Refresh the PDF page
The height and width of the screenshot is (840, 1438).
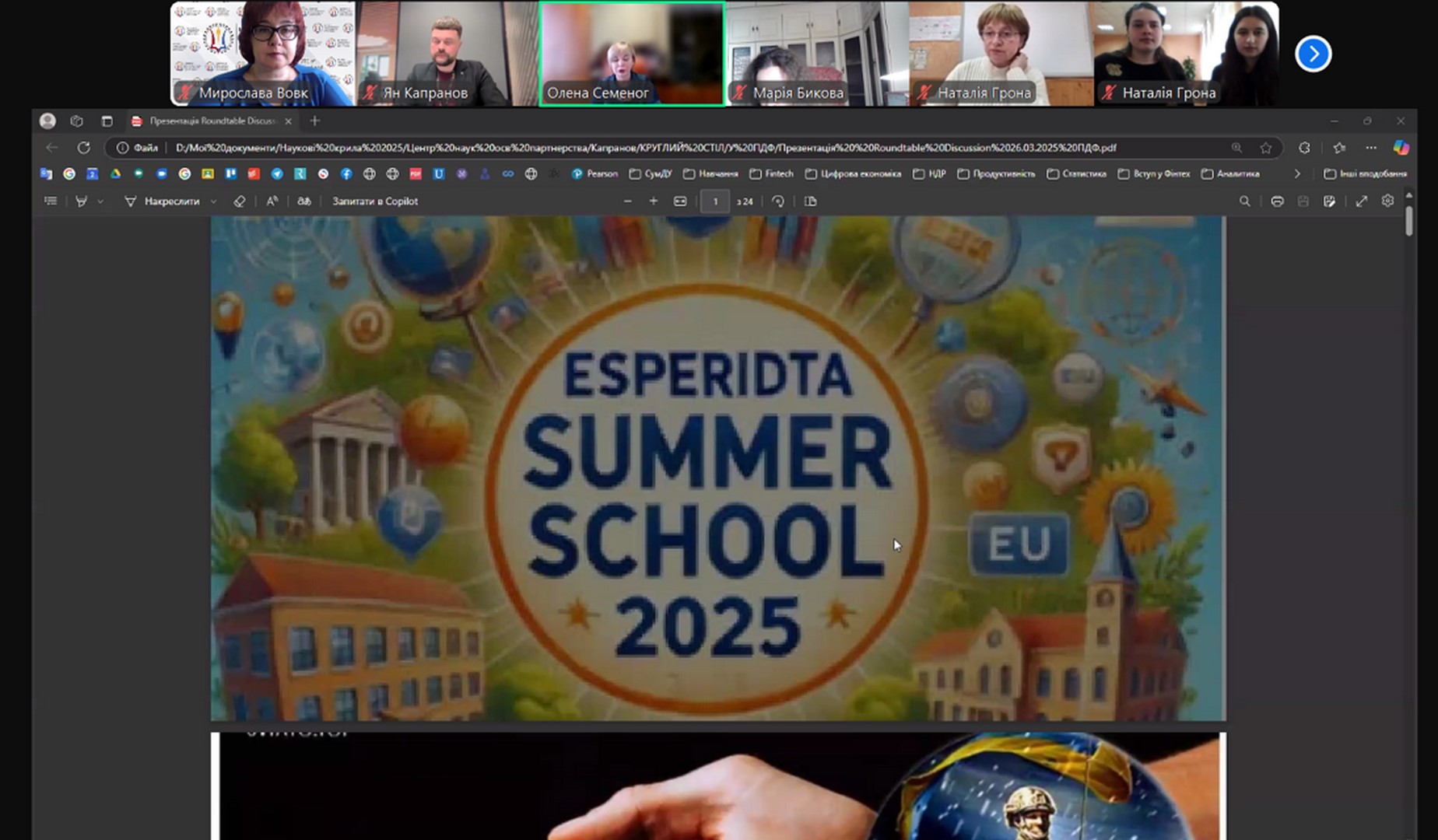[x=83, y=148]
